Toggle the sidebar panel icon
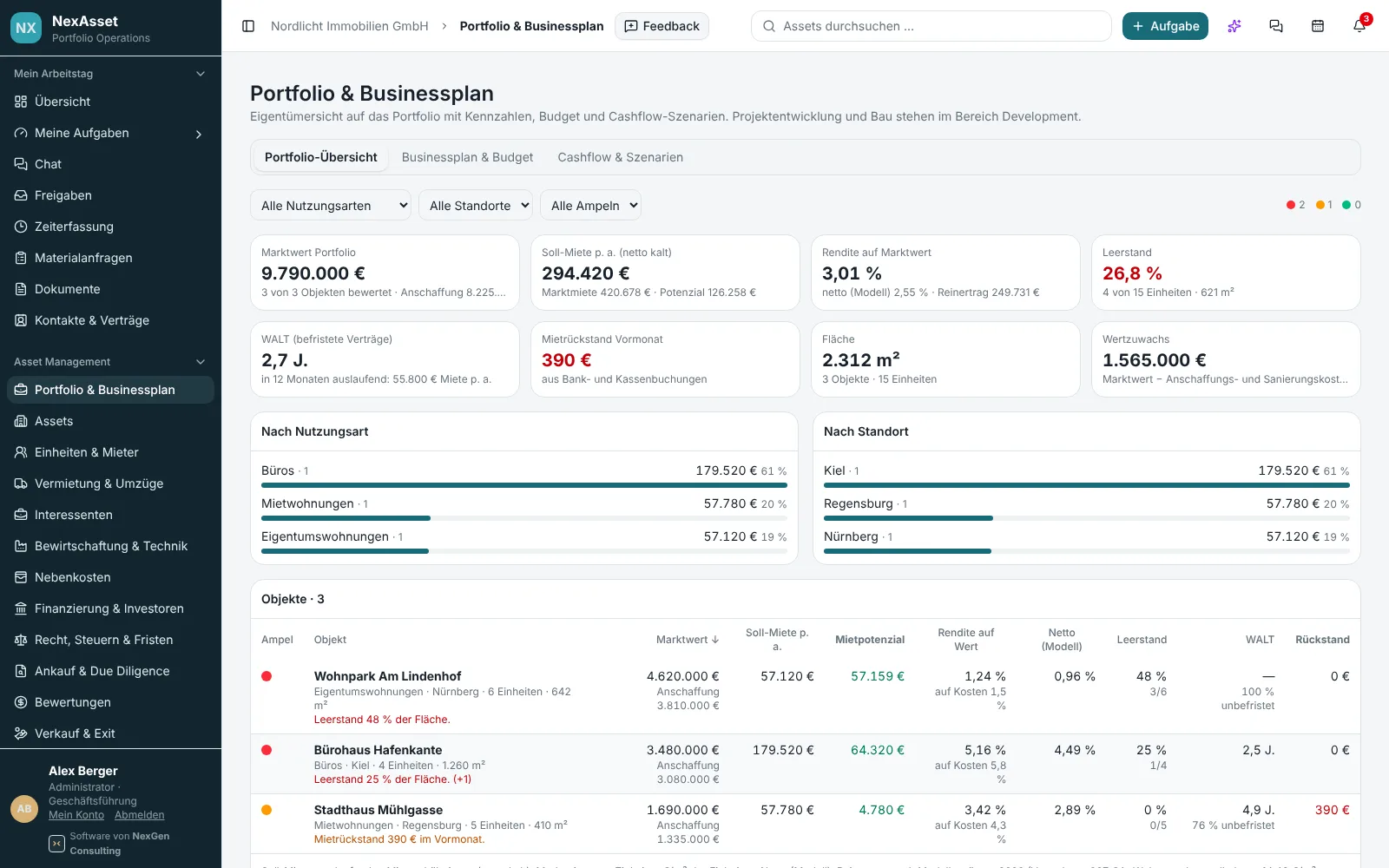Screen dimensions: 1389x868 pos(248,26)
